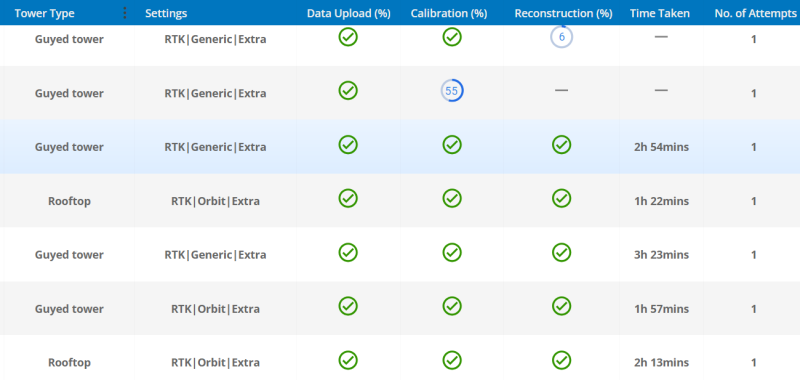Select 'Rooftop' in the 1h 22mins row
This screenshot has height=380, width=800.
(x=69, y=201)
